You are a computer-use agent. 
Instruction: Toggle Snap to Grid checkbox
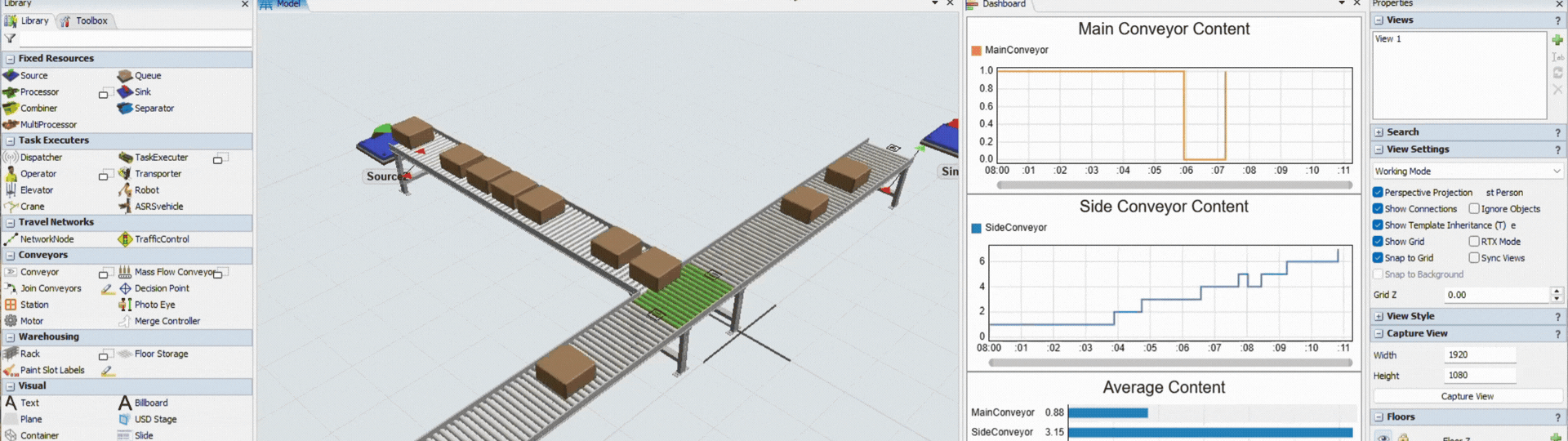(x=1378, y=258)
